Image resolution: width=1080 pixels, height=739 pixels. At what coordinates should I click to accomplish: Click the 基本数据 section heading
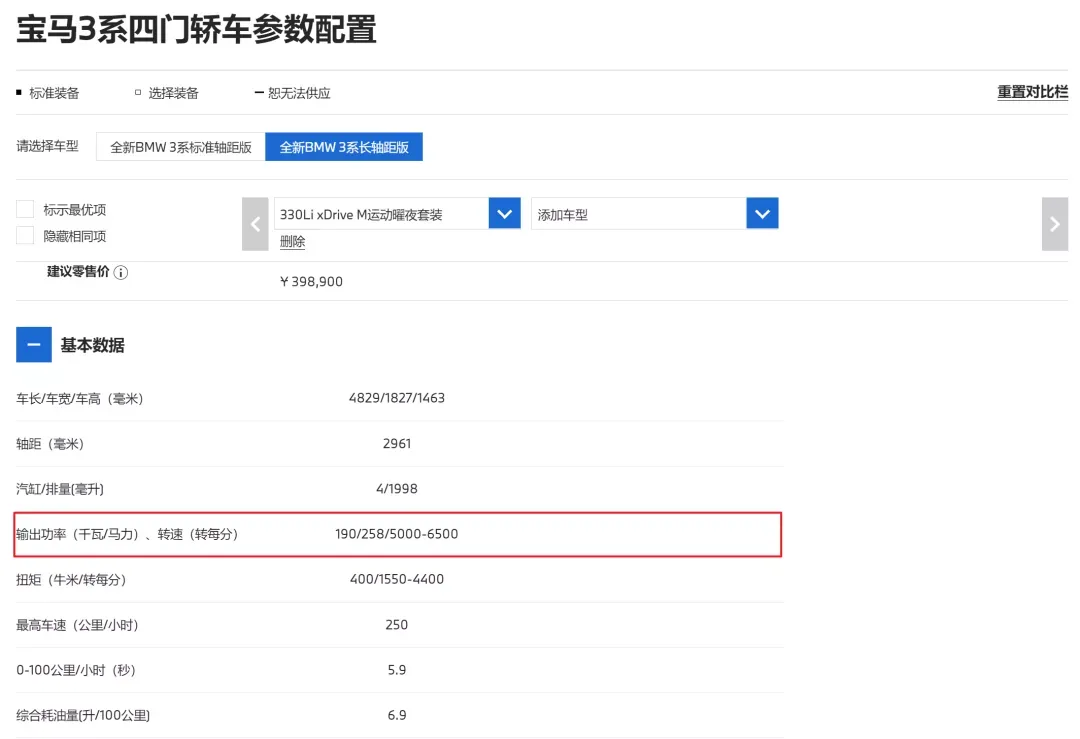click(x=92, y=345)
